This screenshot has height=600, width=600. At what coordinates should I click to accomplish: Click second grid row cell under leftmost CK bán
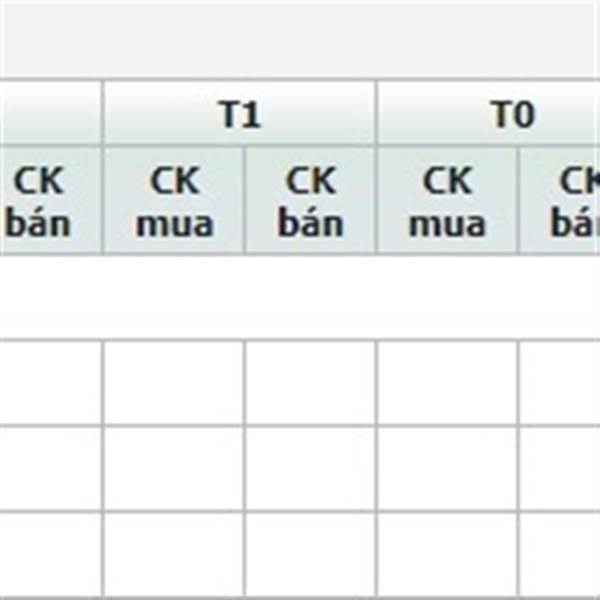pyautogui.click(x=51, y=468)
